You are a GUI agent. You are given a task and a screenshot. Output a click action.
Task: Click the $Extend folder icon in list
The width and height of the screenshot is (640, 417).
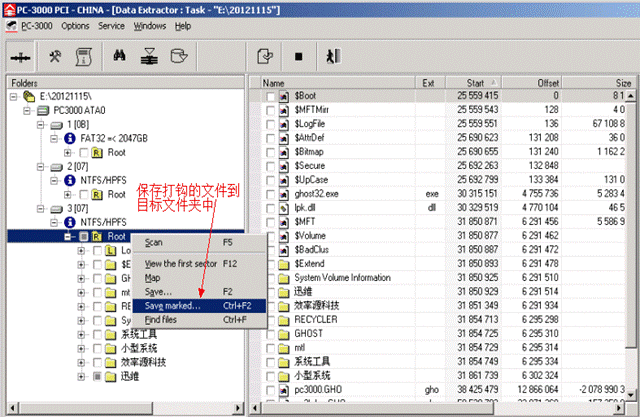pos(284,264)
